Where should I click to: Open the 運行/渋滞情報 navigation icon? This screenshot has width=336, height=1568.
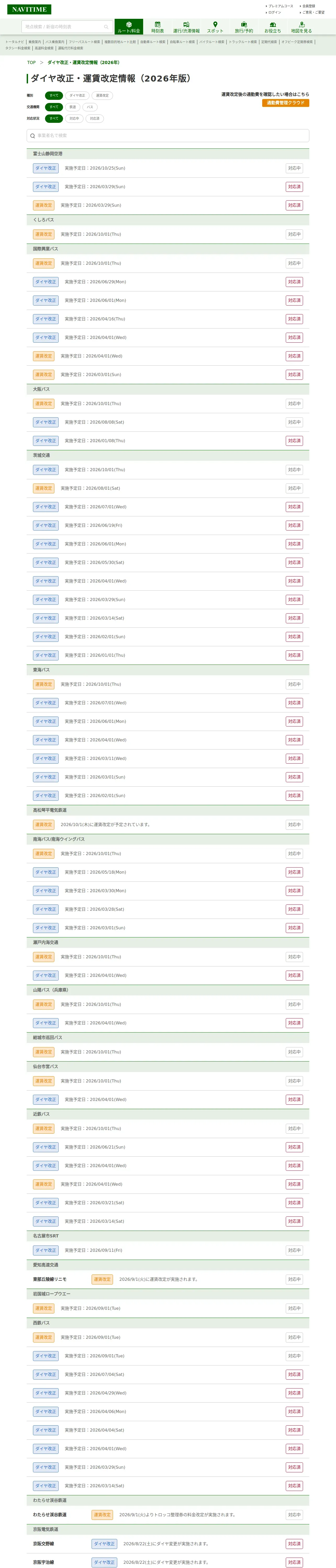click(x=186, y=27)
